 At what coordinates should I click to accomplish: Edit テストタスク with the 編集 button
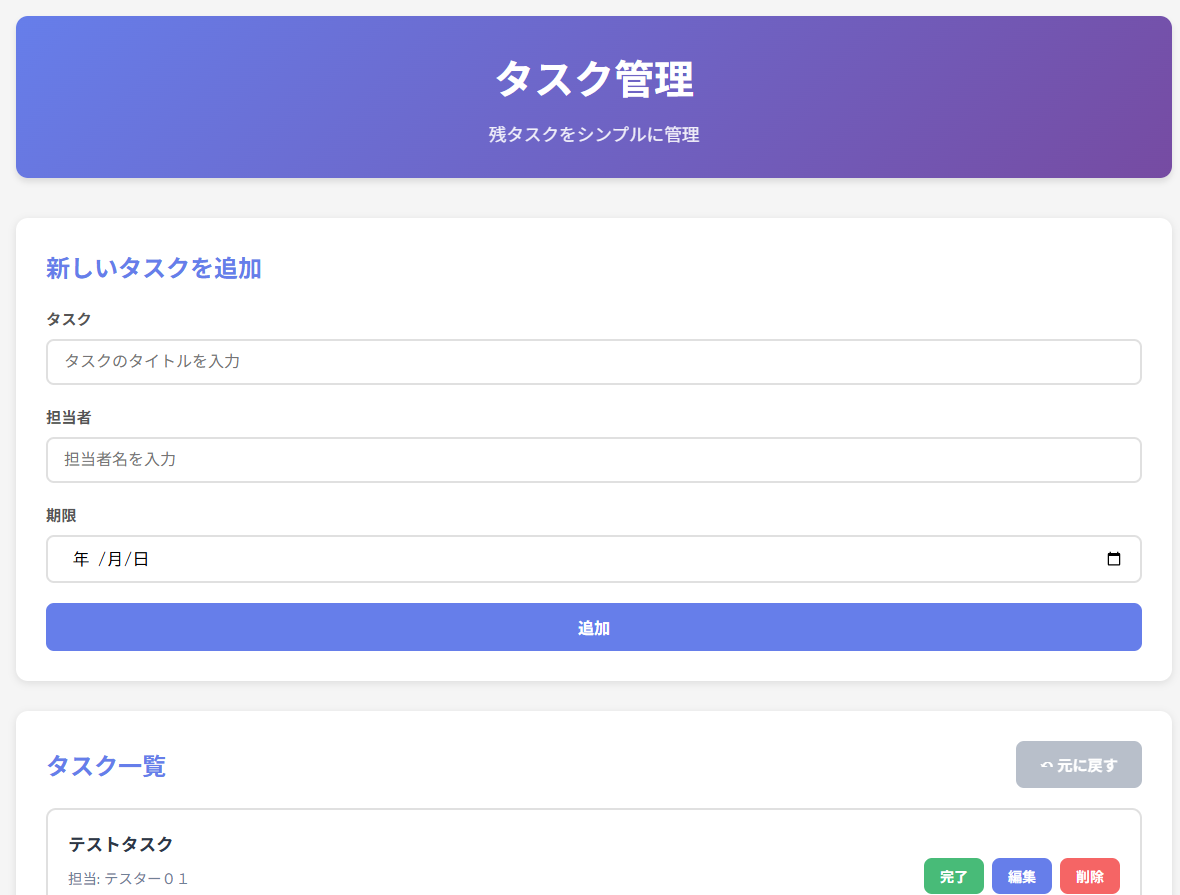(x=1021, y=877)
